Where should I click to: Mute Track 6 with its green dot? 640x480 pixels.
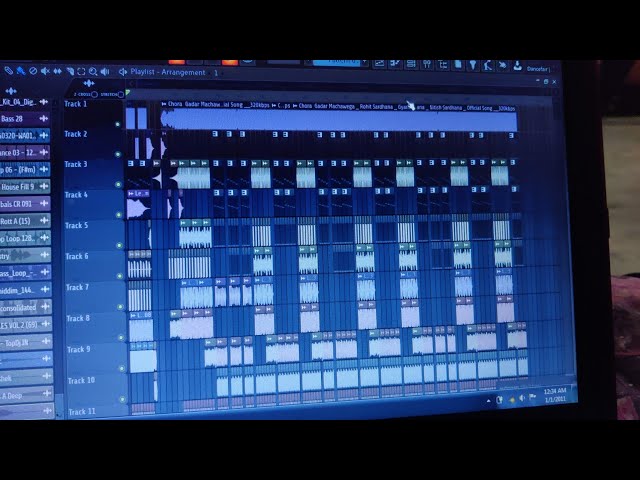coord(120,276)
